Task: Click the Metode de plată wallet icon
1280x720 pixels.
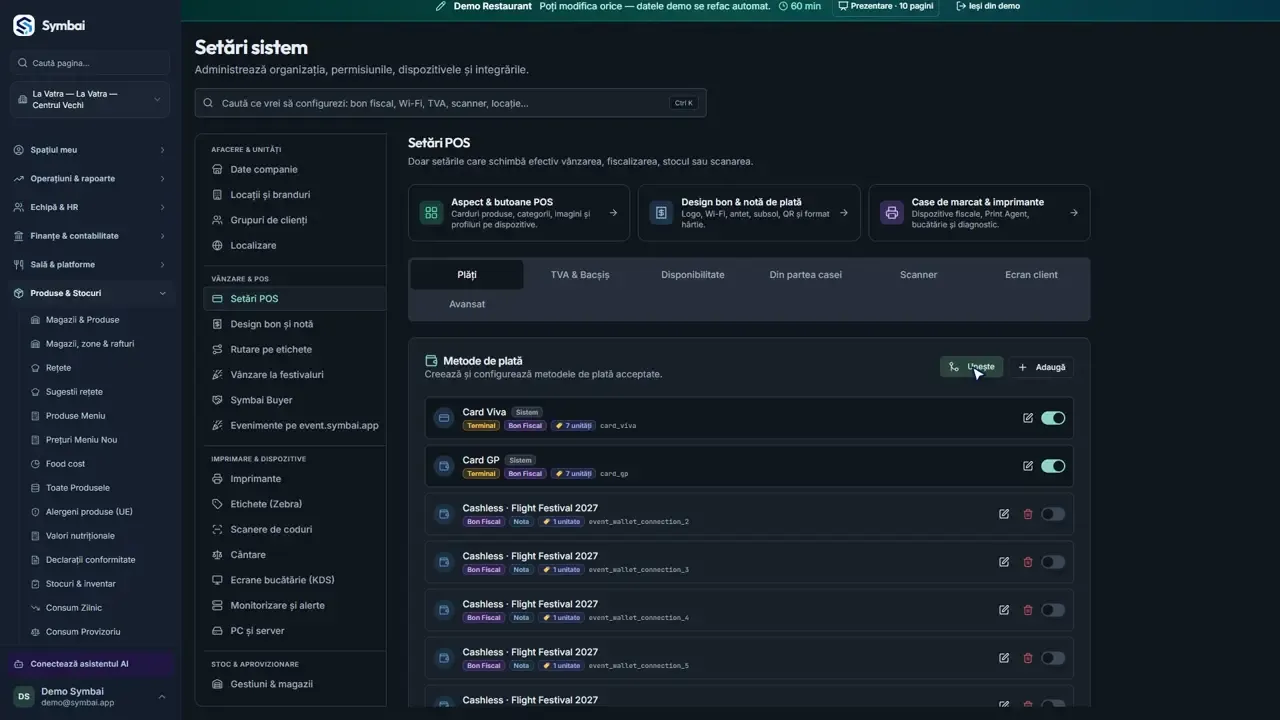Action: tap(431, 361)
